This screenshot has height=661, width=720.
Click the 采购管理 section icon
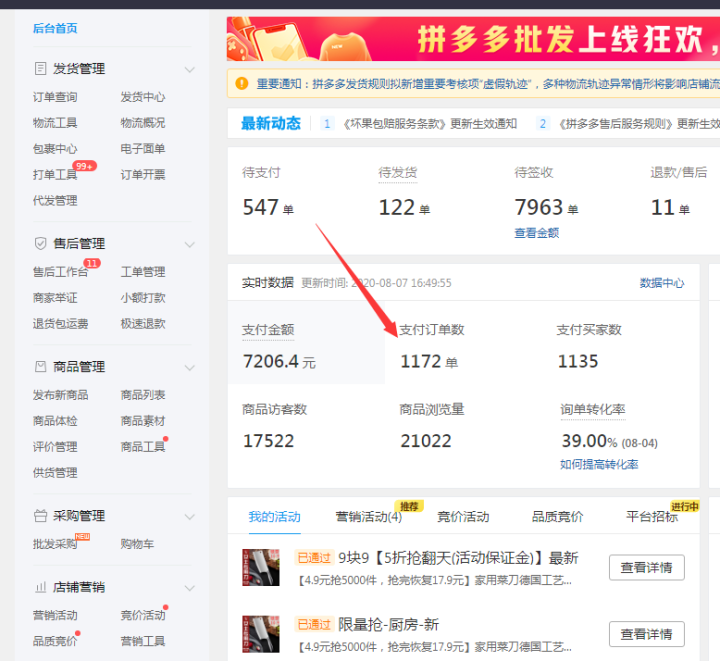tap(40, 515)
